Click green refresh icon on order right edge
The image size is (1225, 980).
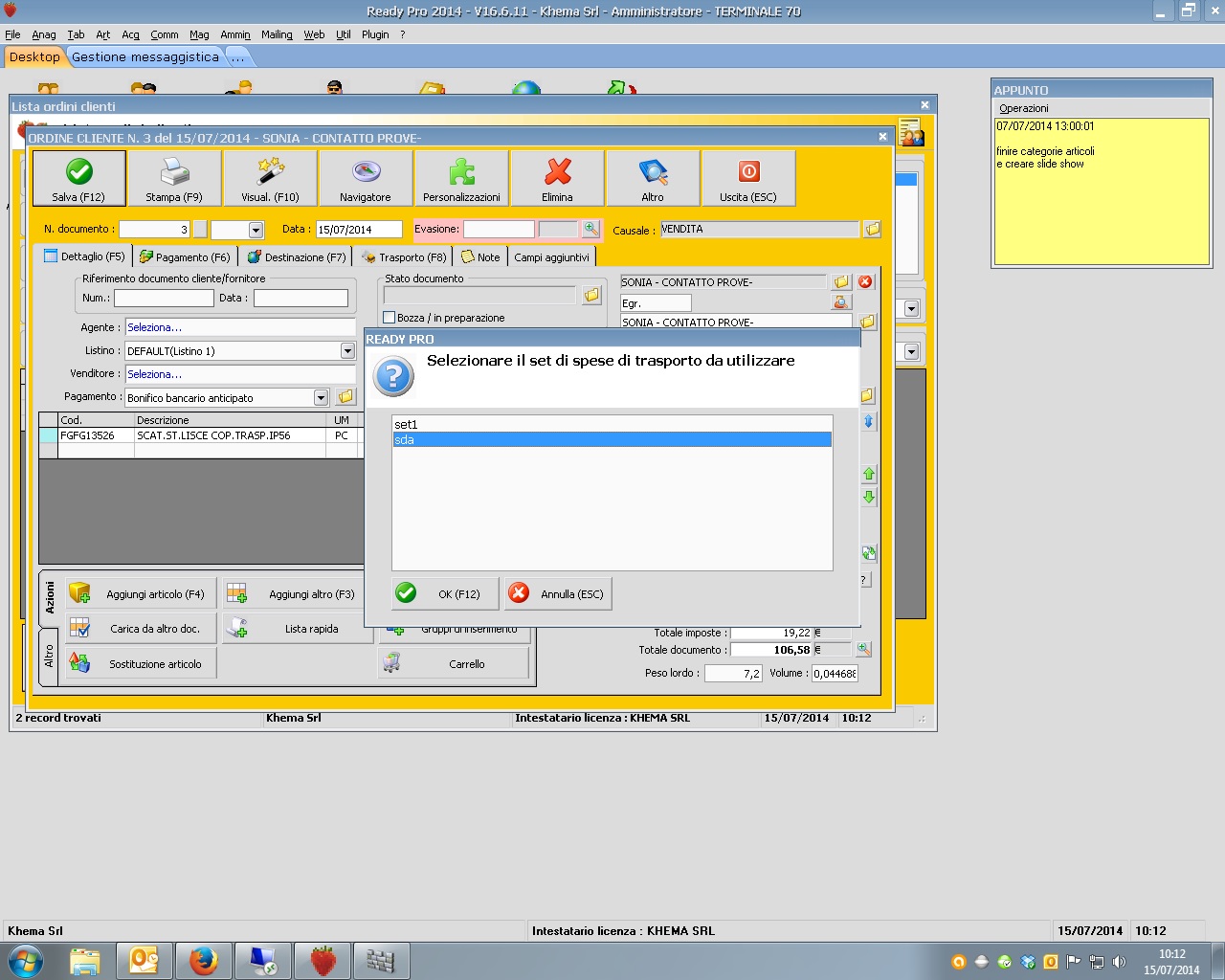tap(869, 553)
